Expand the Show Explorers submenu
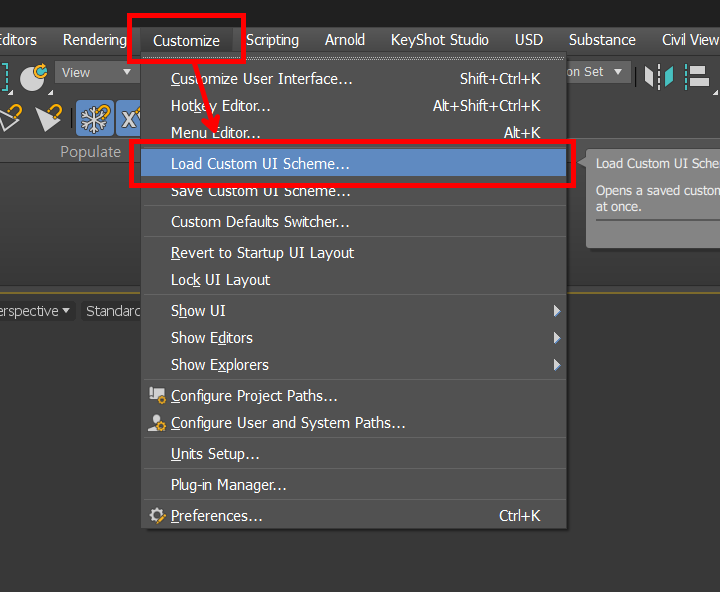The image size is (720, 592). click(x=354, y=365)
